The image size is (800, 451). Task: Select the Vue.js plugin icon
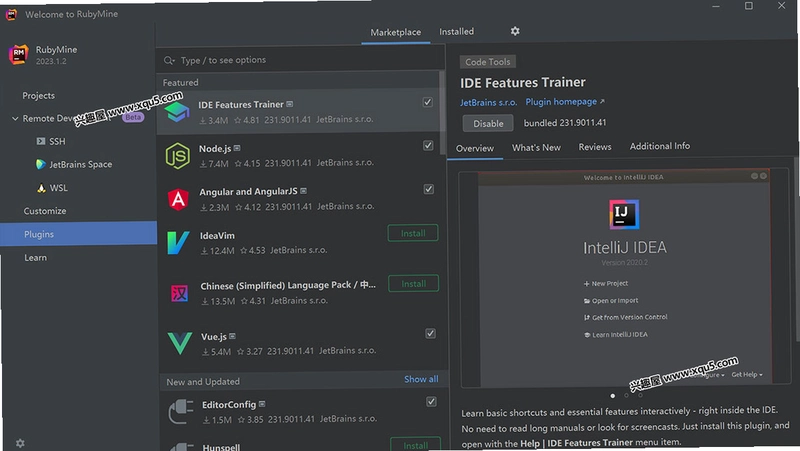point(180,343)
